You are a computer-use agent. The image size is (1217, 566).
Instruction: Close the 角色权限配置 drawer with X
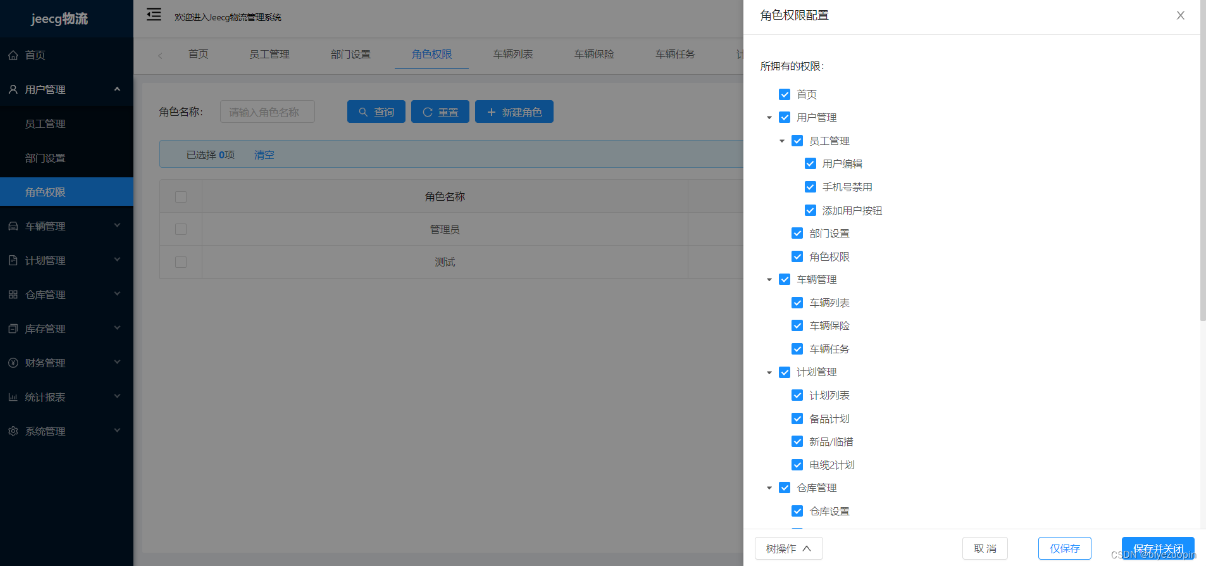(x=1180, y=15)
